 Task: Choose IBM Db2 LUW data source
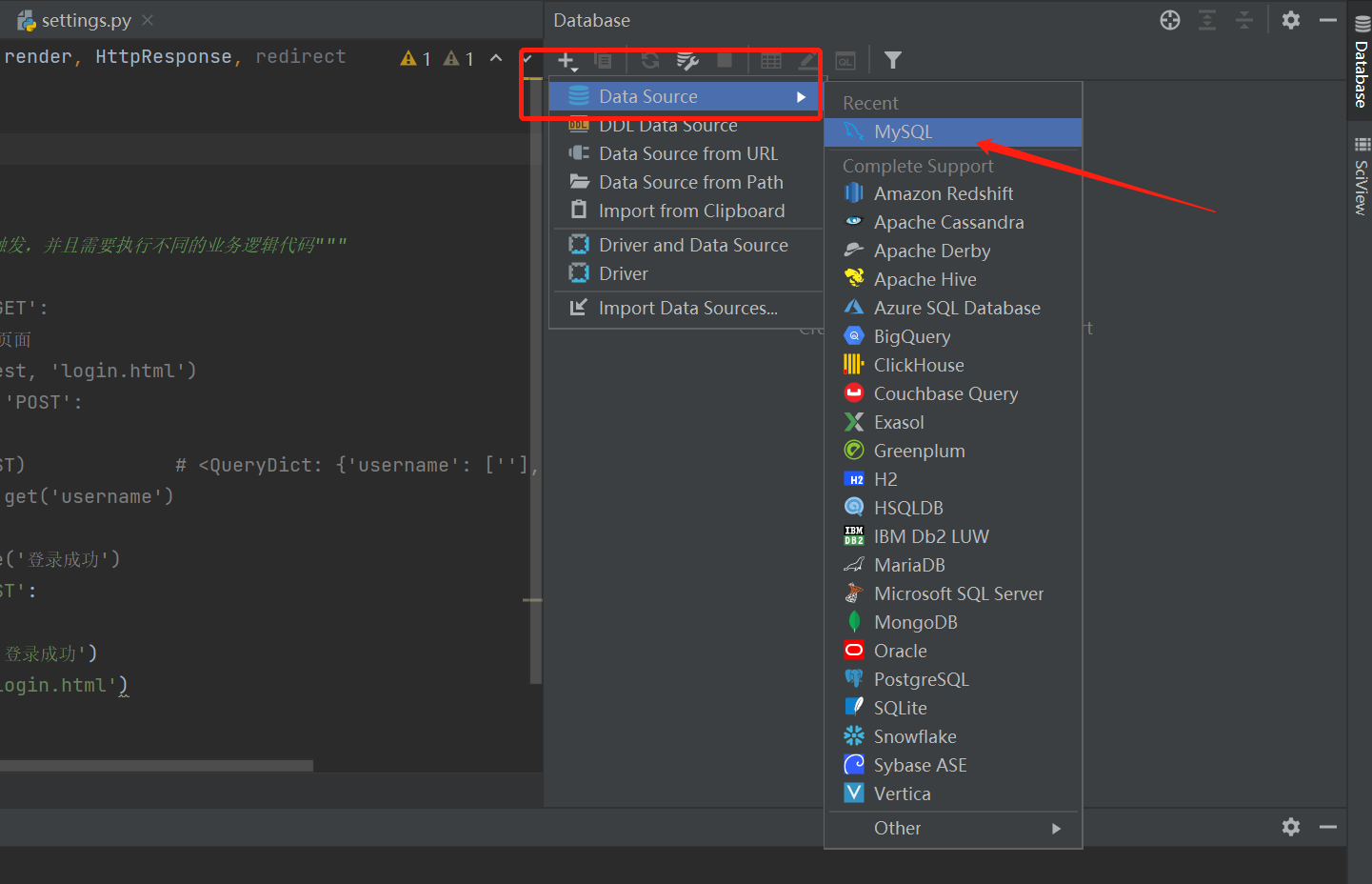[953, 536]
